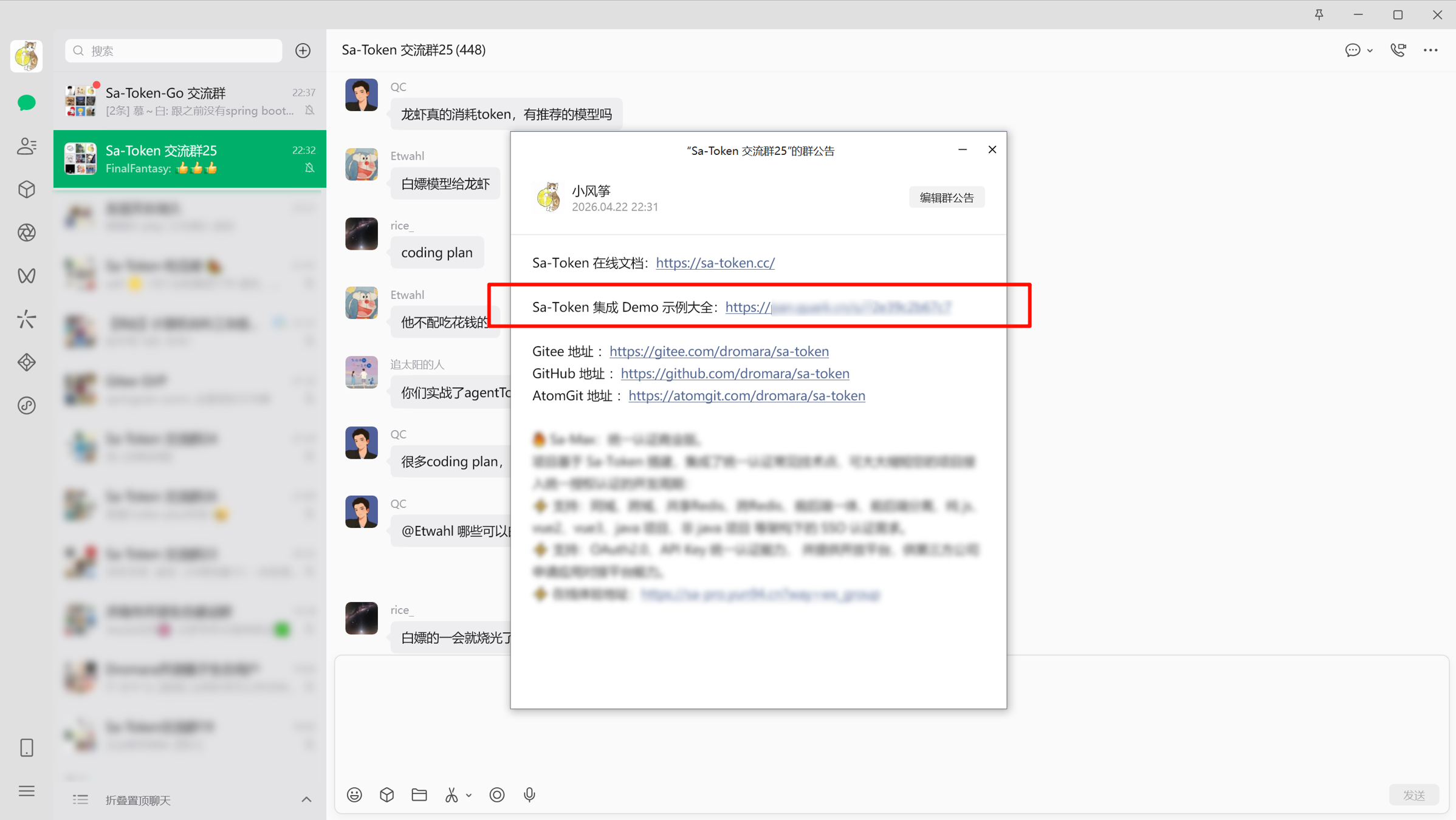This screenshot has width=1456, height=820.
Task: Open the emoji picker
Action: coord(355,794)
